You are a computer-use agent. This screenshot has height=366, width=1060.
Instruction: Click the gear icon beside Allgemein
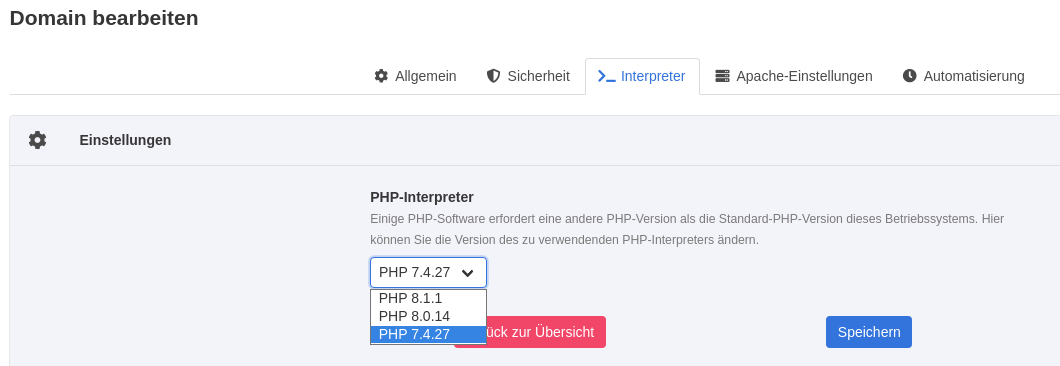tap(381, 76)
